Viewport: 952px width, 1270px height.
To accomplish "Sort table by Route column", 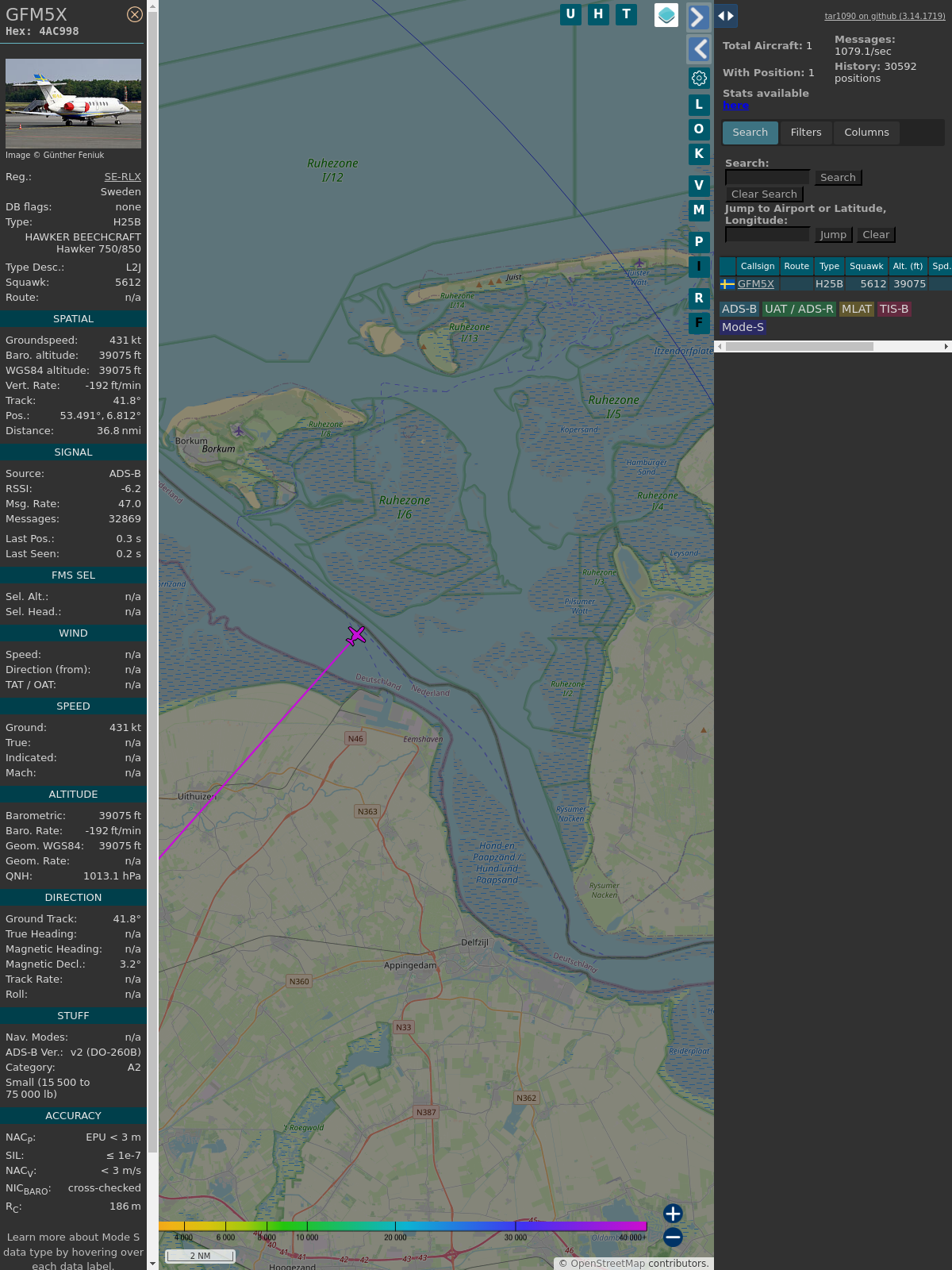I will pos(797,267).
